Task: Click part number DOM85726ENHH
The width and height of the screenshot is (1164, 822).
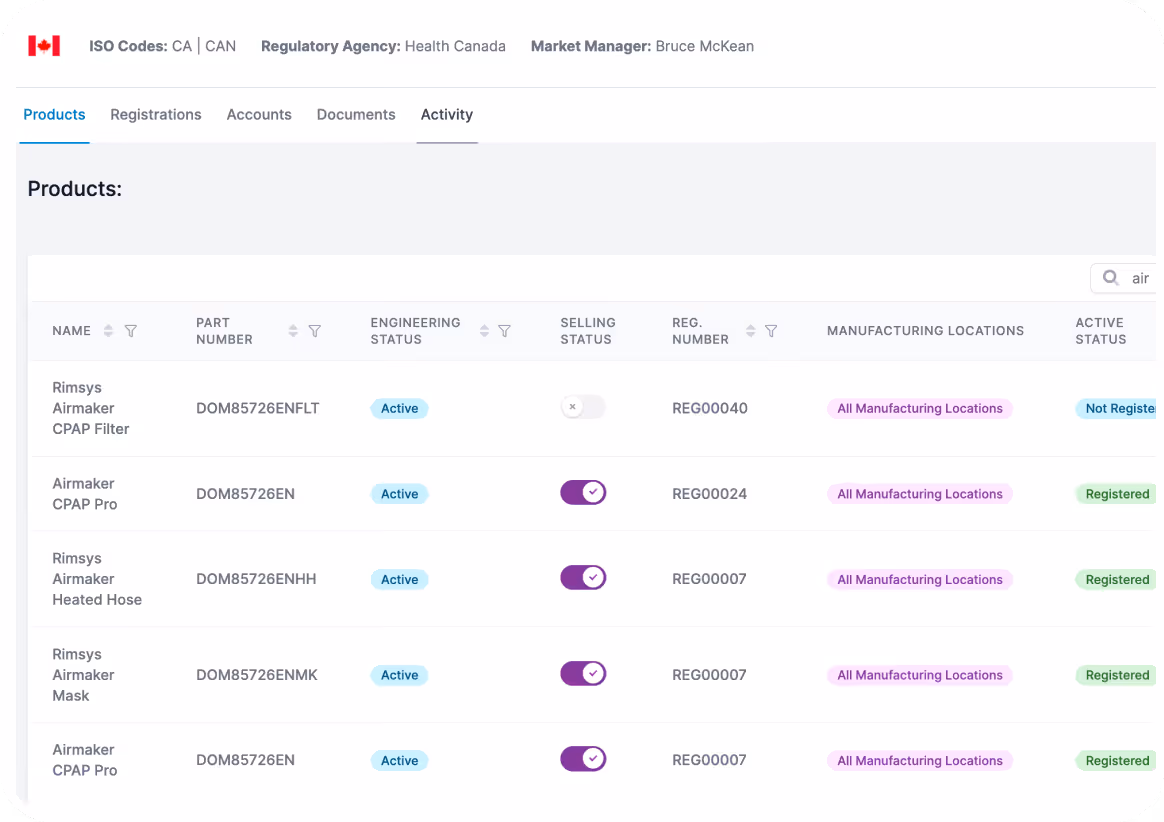Action: 256,579
